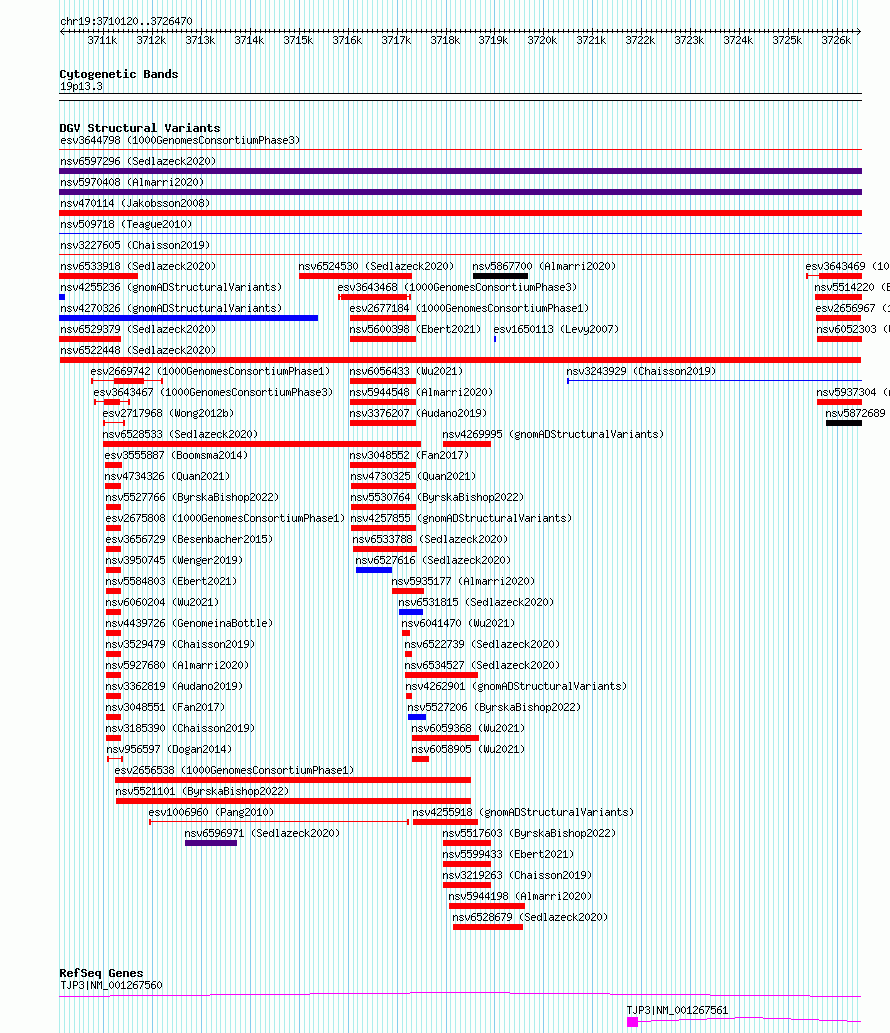Viewport: 890px width, 1033px height.
Task: Click esv2669742 variant label
Action: tap(210, 372)
